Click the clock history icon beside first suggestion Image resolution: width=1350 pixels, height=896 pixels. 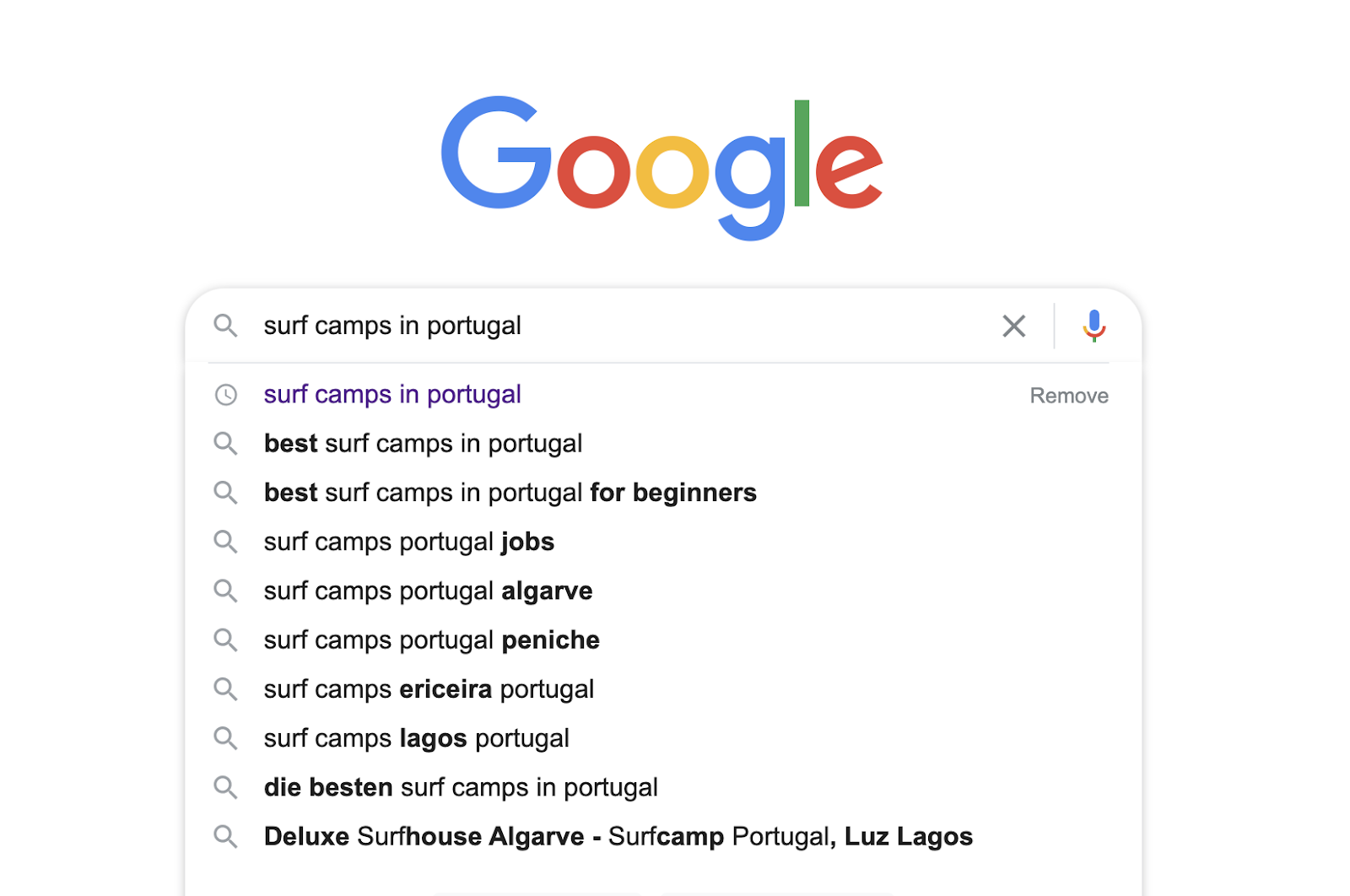(226, 395)
